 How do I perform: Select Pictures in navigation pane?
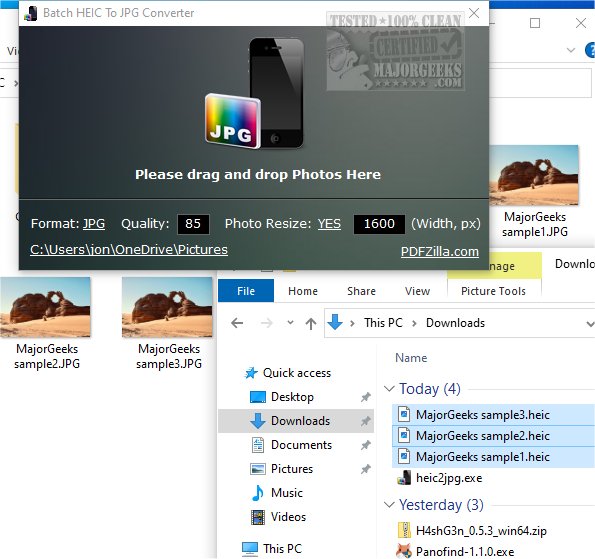[x=292, y=469]
